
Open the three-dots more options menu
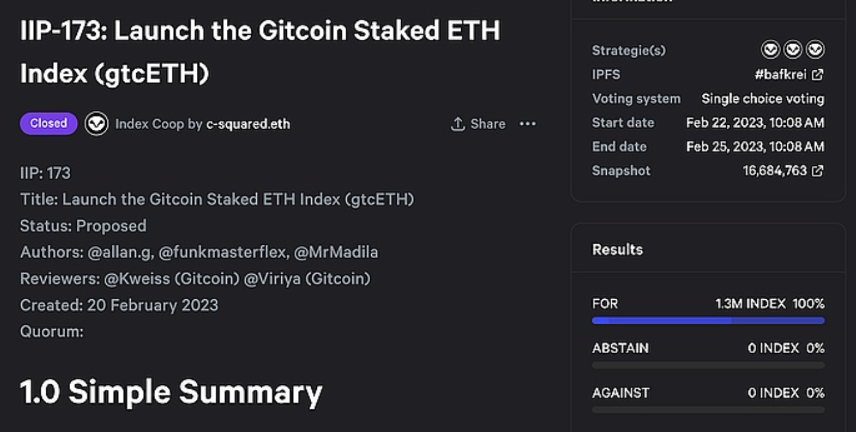tap(528, 124)
